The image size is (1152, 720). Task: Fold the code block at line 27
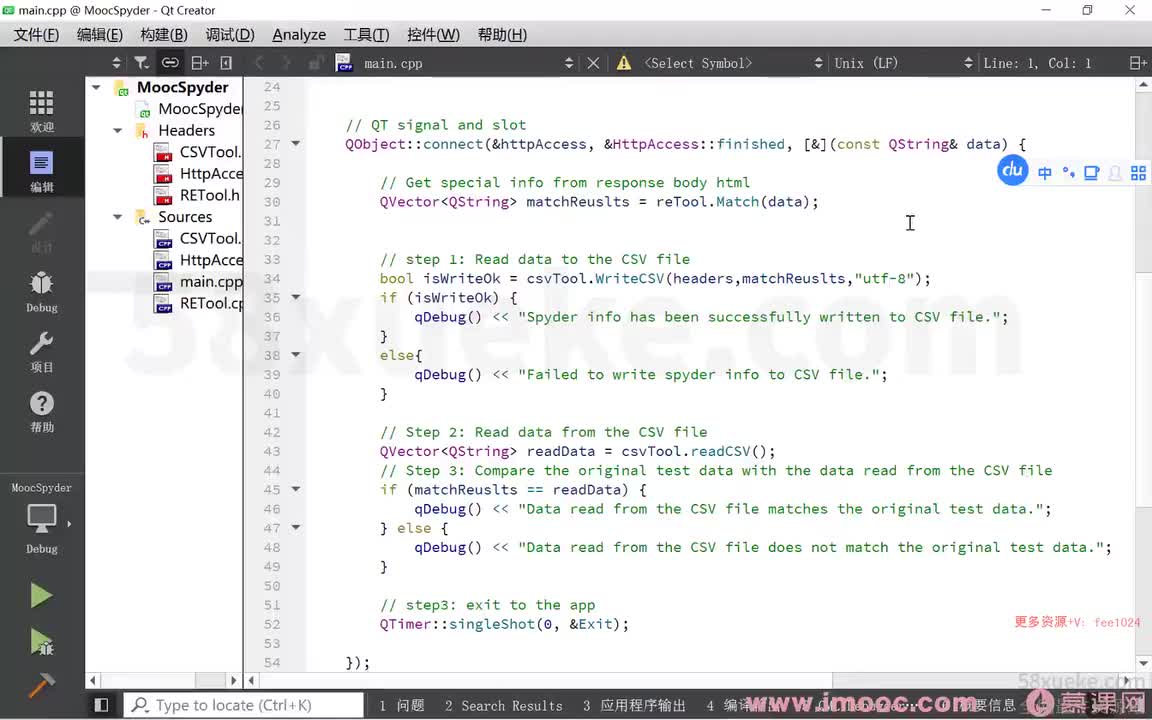[296, 143]
